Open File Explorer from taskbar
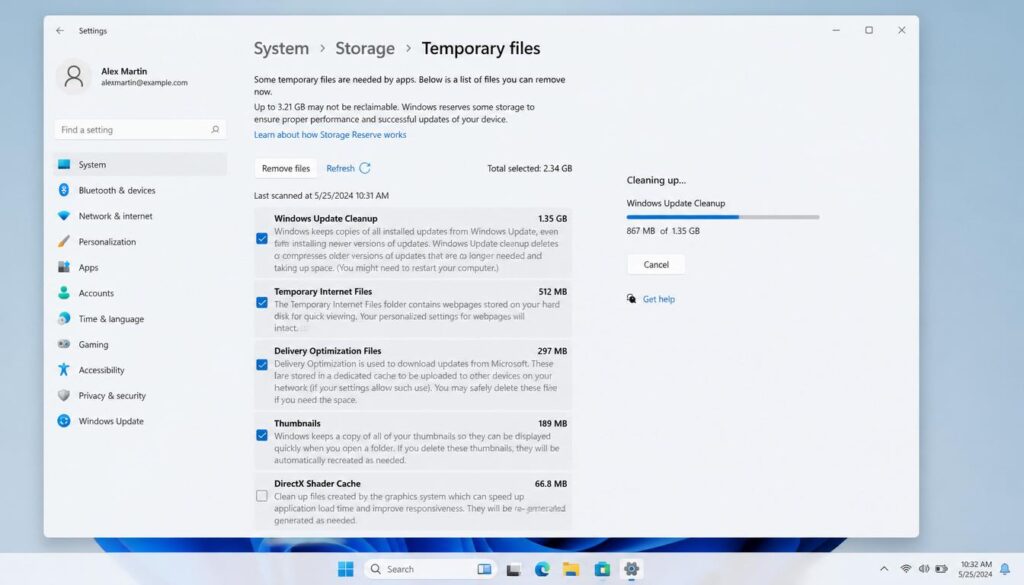The image size is (1024, 585). point(571,569)
